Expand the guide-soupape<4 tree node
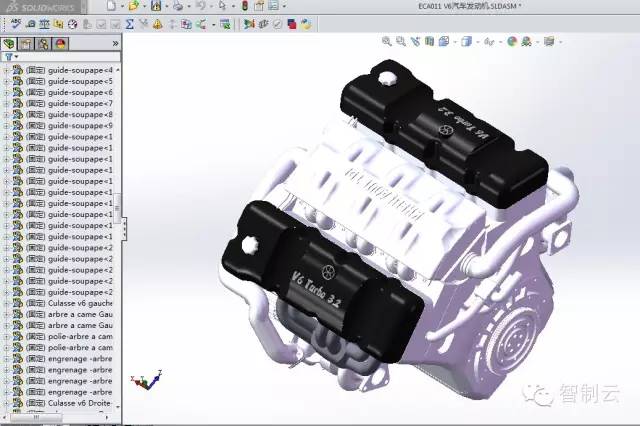This screenshot has height=426, width=640. 6,70
